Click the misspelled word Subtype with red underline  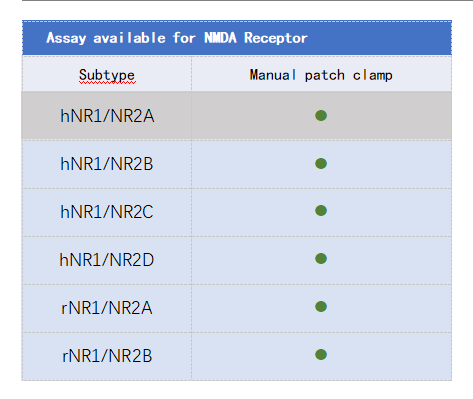[107, 75]
